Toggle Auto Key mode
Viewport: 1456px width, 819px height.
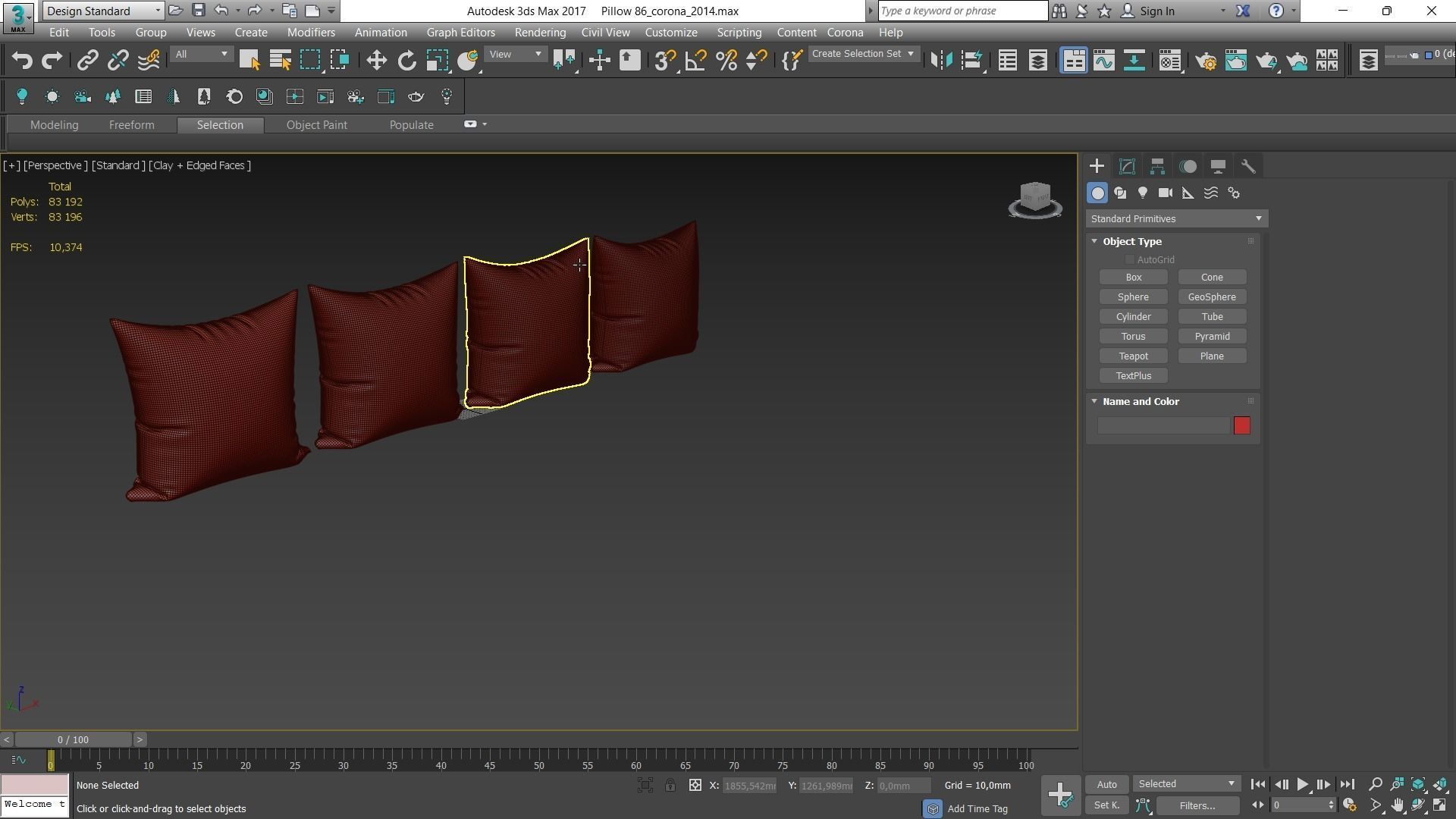tap(1106, 785)
